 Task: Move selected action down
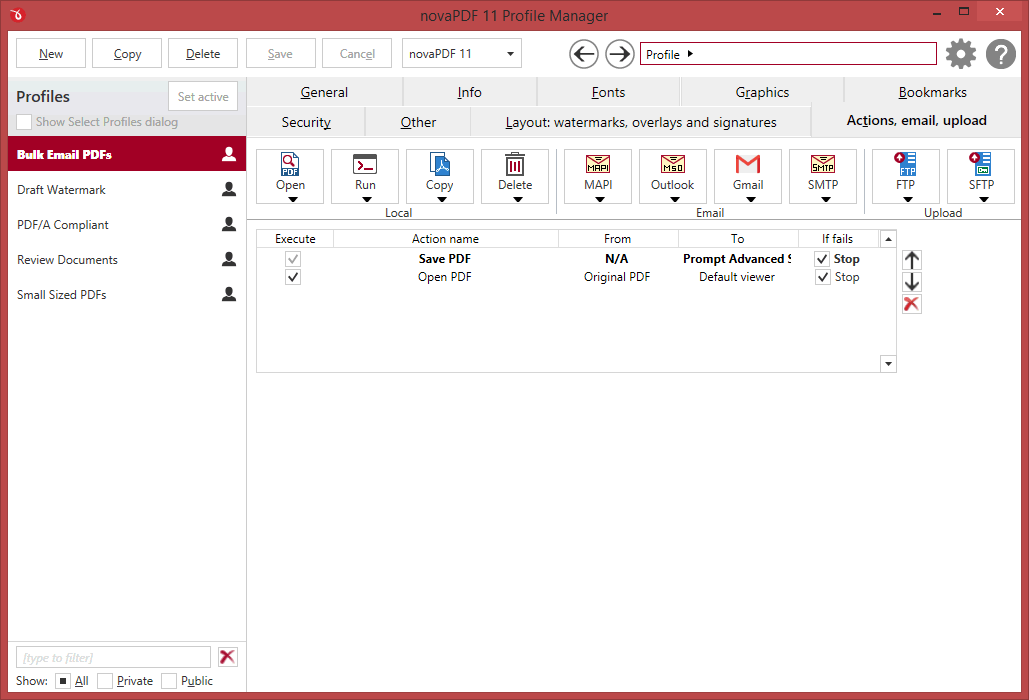912,282
